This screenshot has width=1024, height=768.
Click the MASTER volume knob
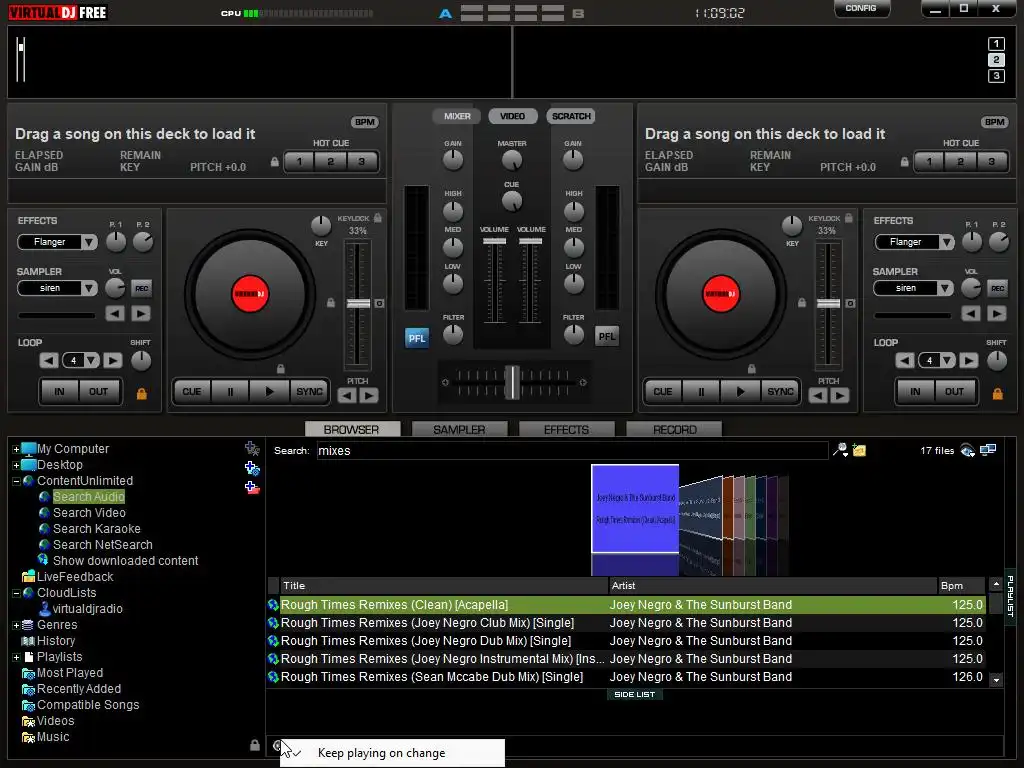point(512,159)
